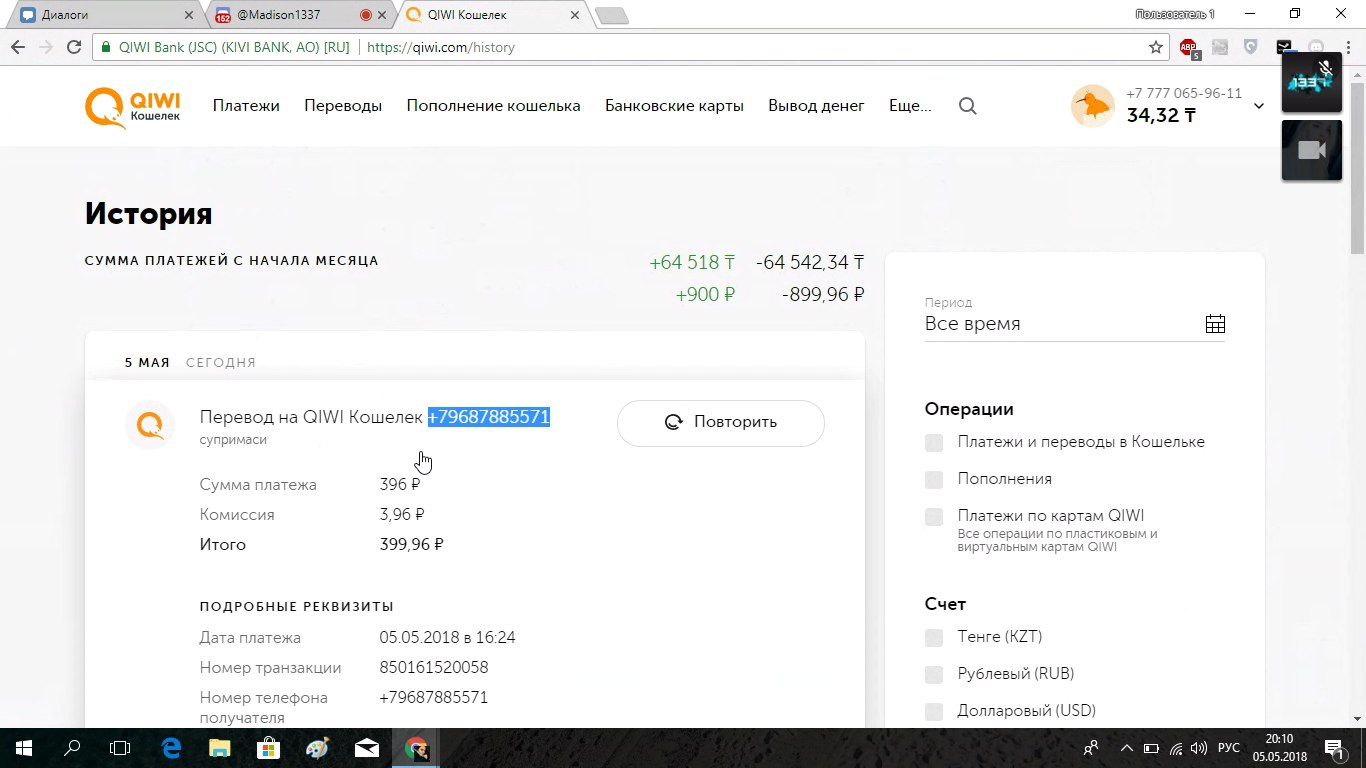Click the Chrome profile Пользователь 1 button

click(1175, 14)
